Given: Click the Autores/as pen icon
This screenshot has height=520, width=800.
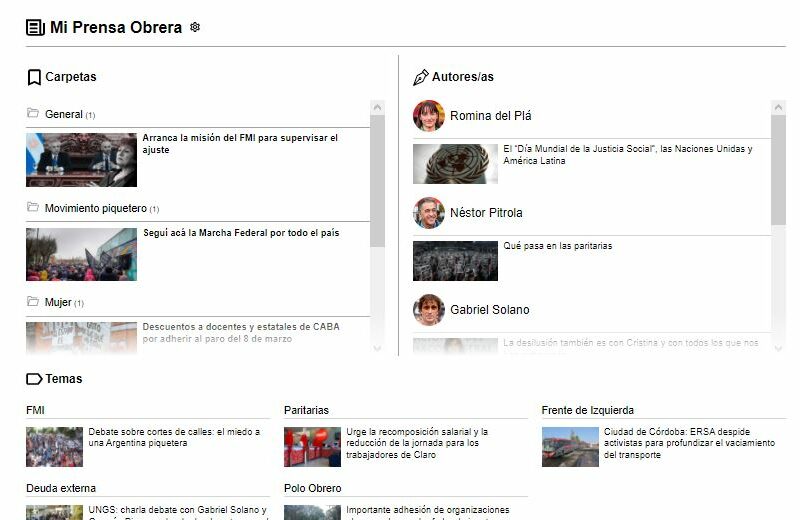Looking at the screenshot, I should click(421, 77).
